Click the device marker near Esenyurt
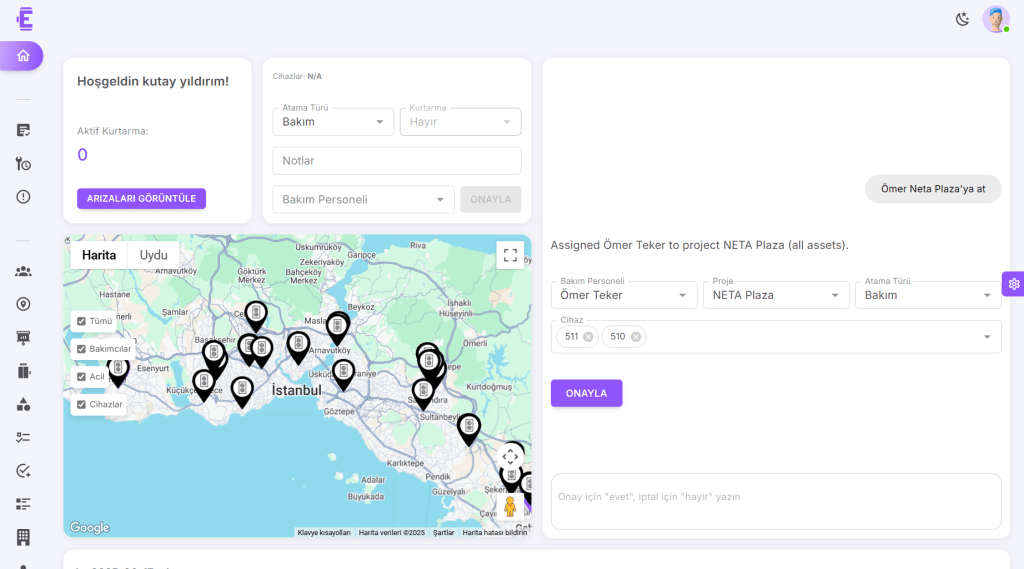1024x569 pixels. pos(118,372)
